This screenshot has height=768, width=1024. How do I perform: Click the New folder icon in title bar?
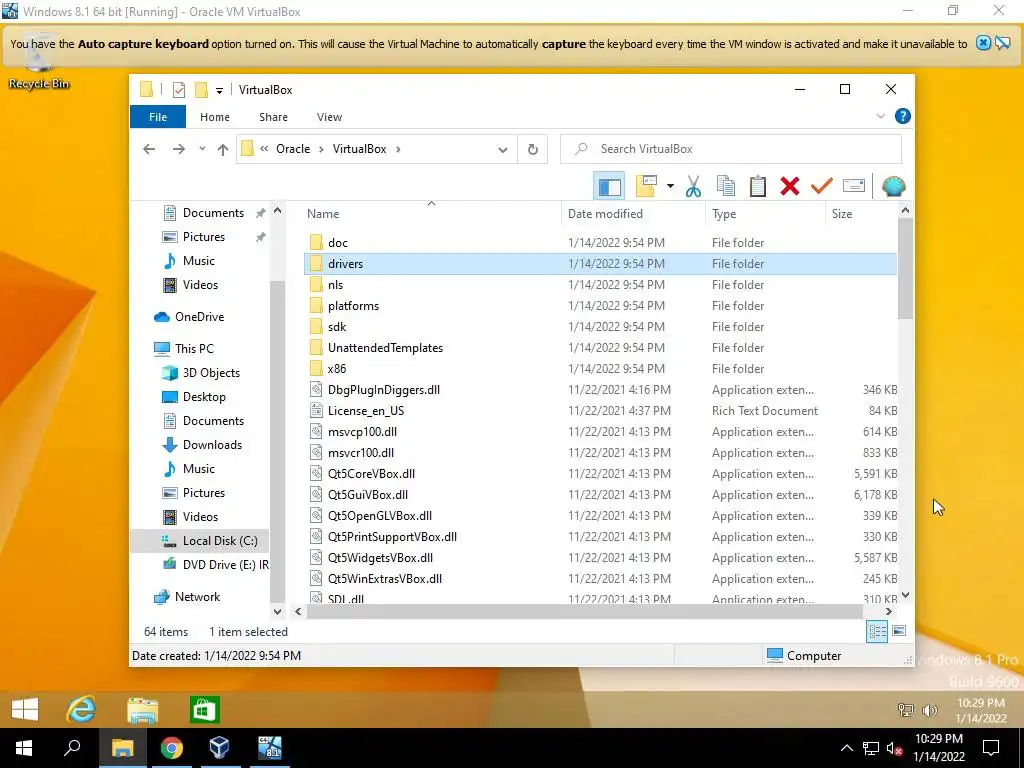201,90
